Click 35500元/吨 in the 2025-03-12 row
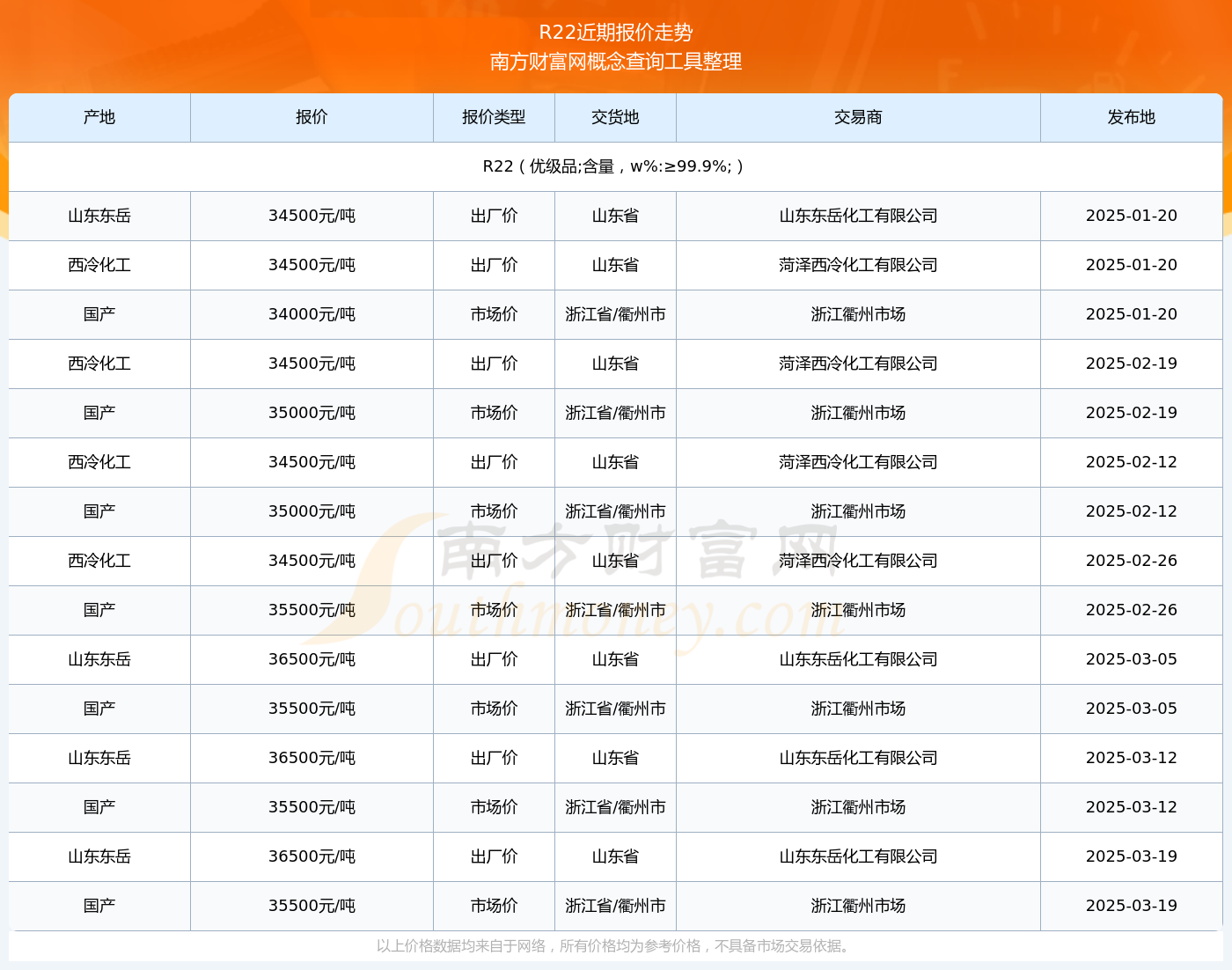 coord(312,807)
